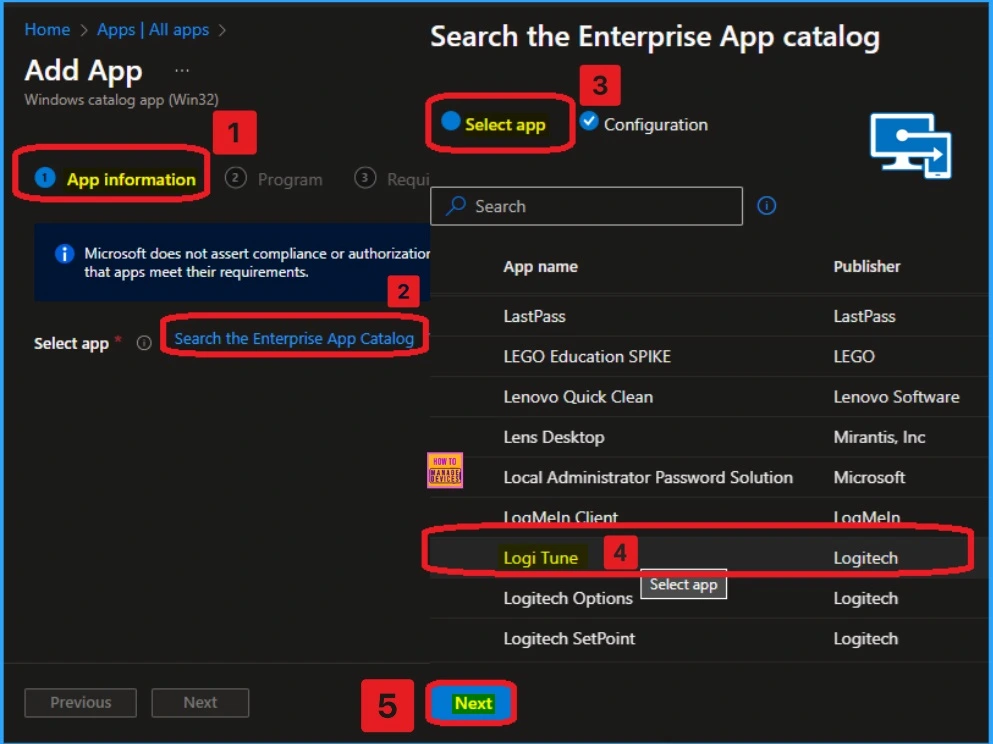
Task: Select the Select app step in catalog
Action: tap(493, 123)
